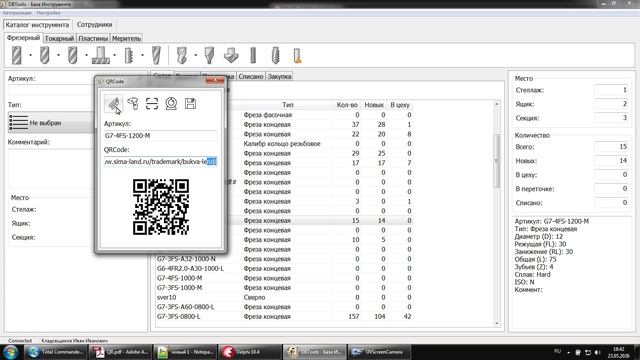Select the straight rod tool icon
This screenshot has width=640, height=360.
tap(253, 55)
